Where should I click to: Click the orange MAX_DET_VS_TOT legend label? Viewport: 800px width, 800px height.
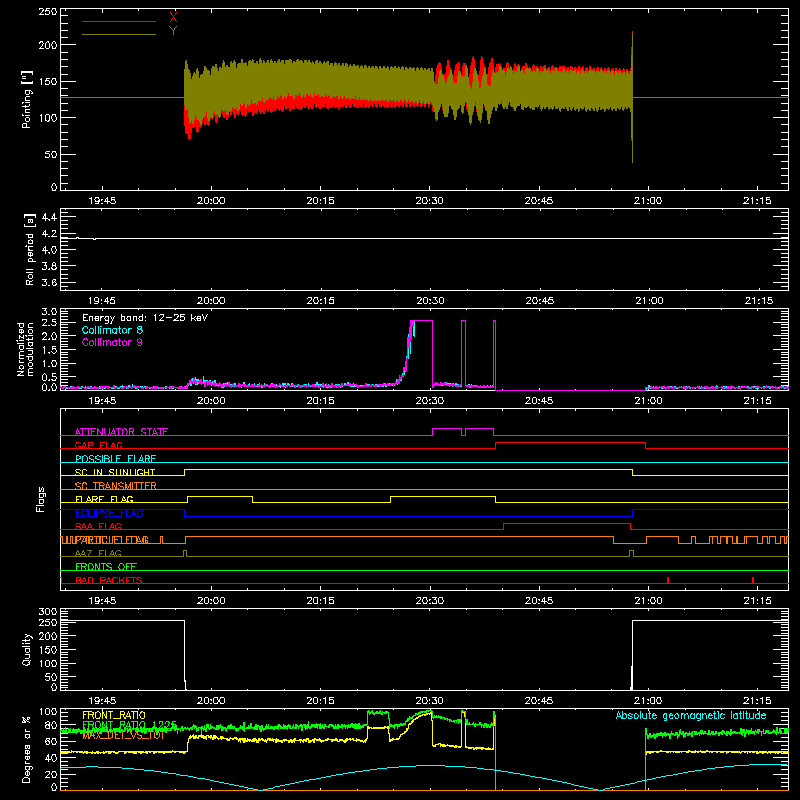pyautogui.click(x=124, y=735)
